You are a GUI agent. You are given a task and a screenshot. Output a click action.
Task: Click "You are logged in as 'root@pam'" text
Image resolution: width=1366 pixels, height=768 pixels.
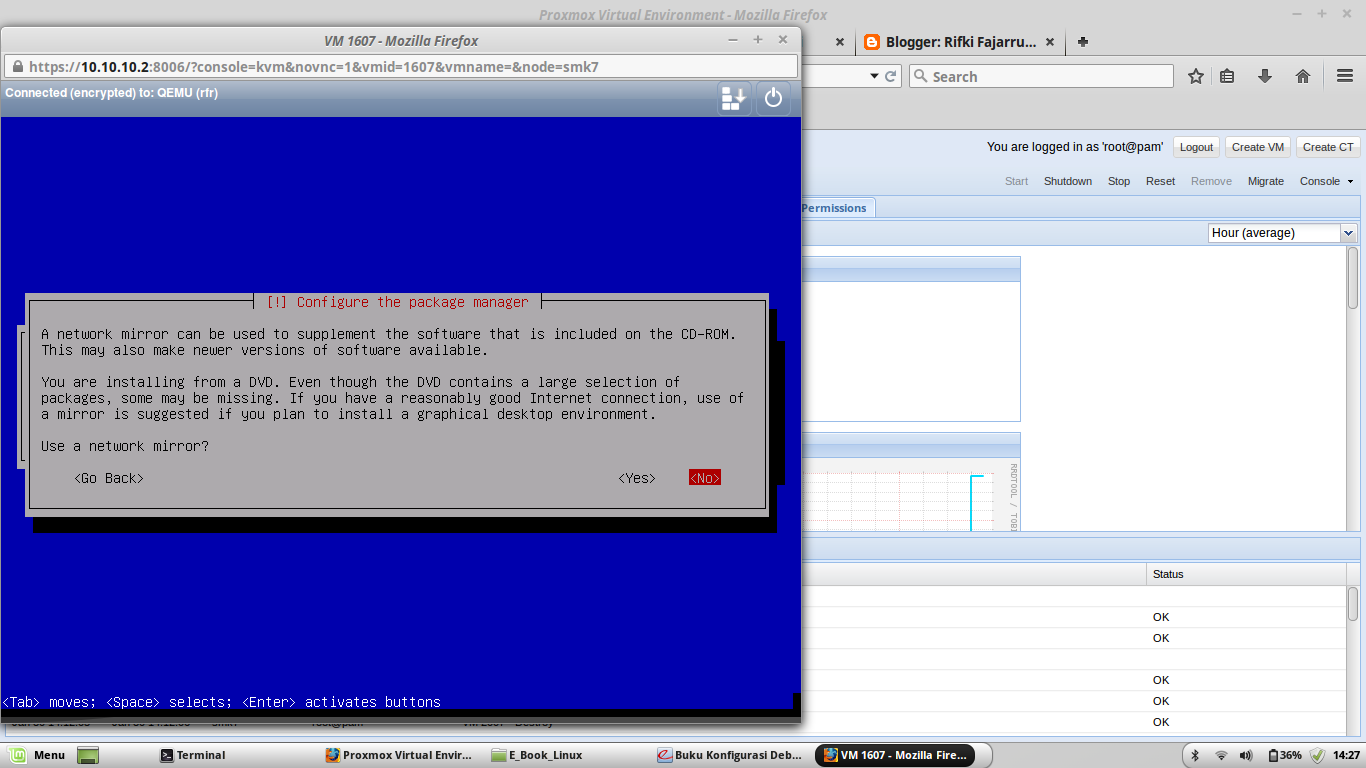click(1075, 147)
